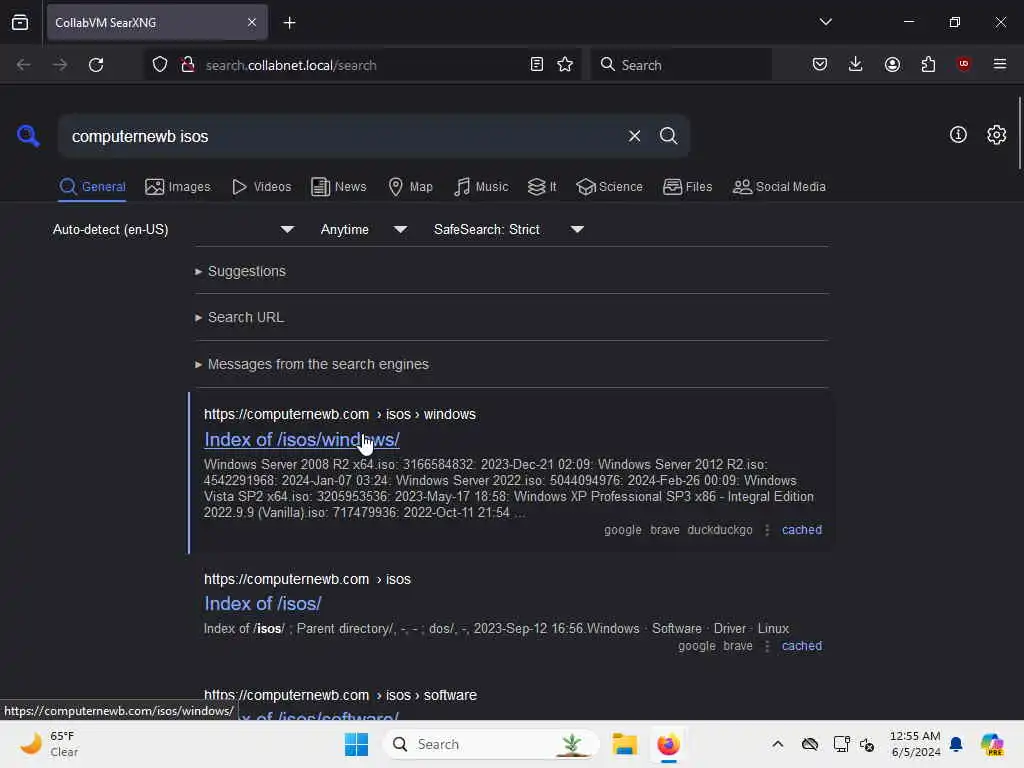
Task: Submit the search with the magnifier button
Action: pos(668,136)
